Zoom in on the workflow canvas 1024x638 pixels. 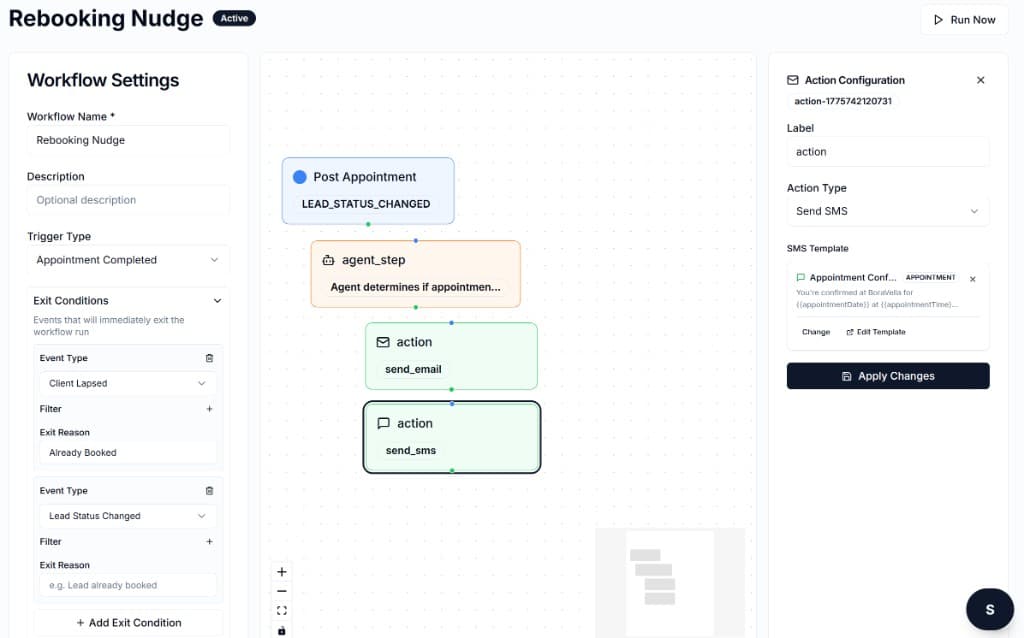click(x=281, y=571)
